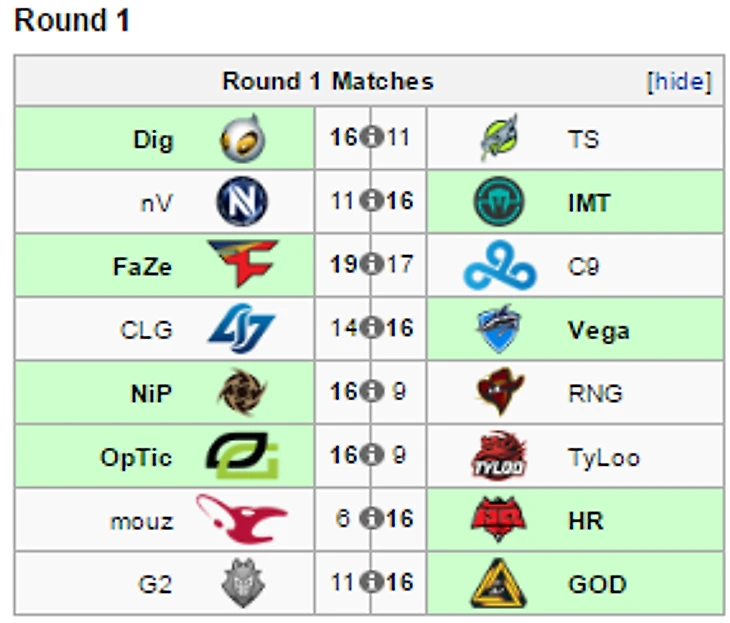Click the GODSENT triangle logo
Viewport: 730px width, 623px height.
pos(499,584)
